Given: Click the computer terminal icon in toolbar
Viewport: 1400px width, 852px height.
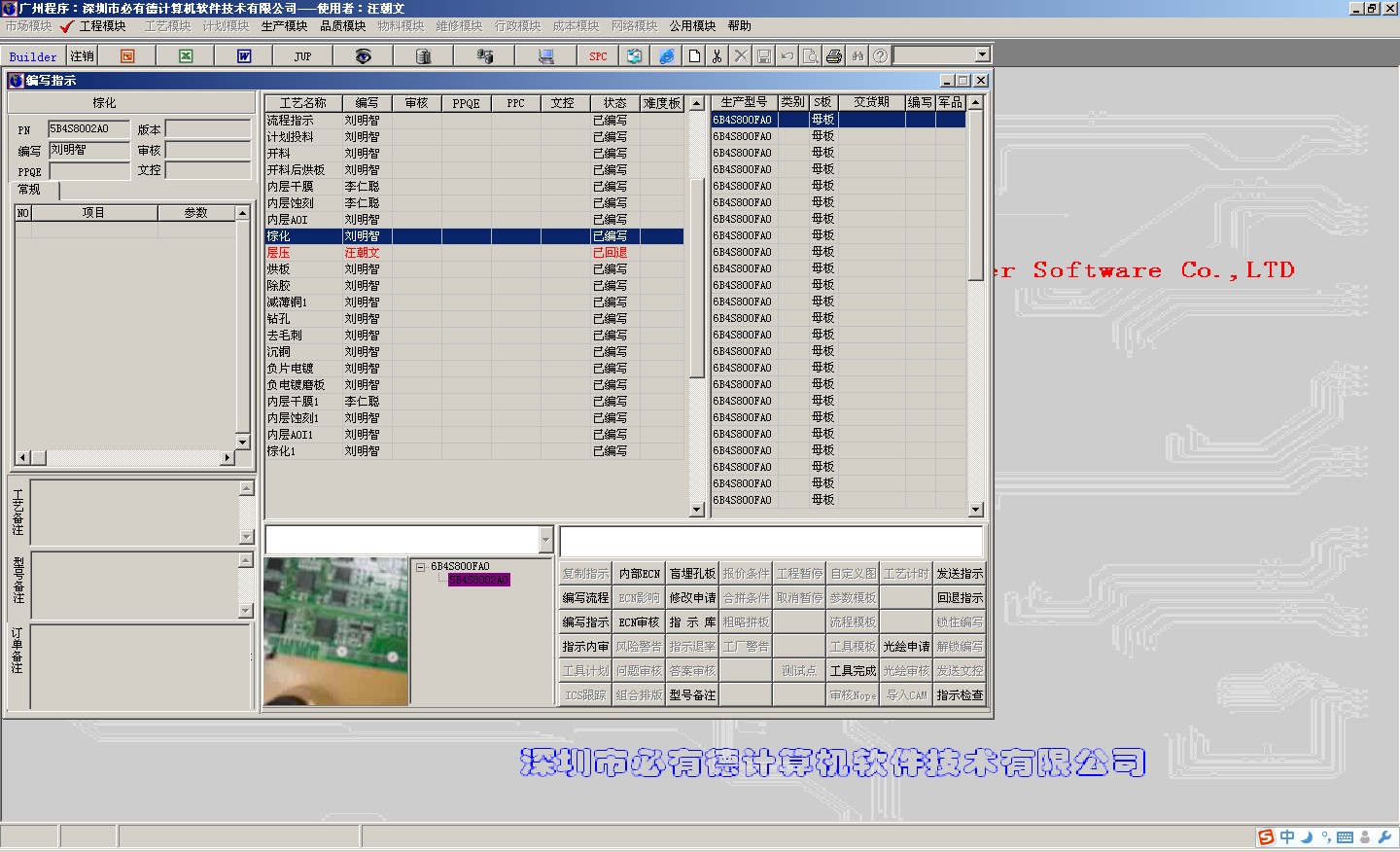Looking at the screenshot, I should click(545, 56).
